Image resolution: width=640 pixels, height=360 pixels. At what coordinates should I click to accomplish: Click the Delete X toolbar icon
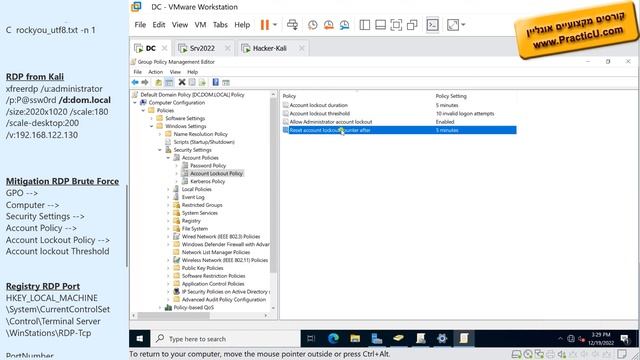182,82
